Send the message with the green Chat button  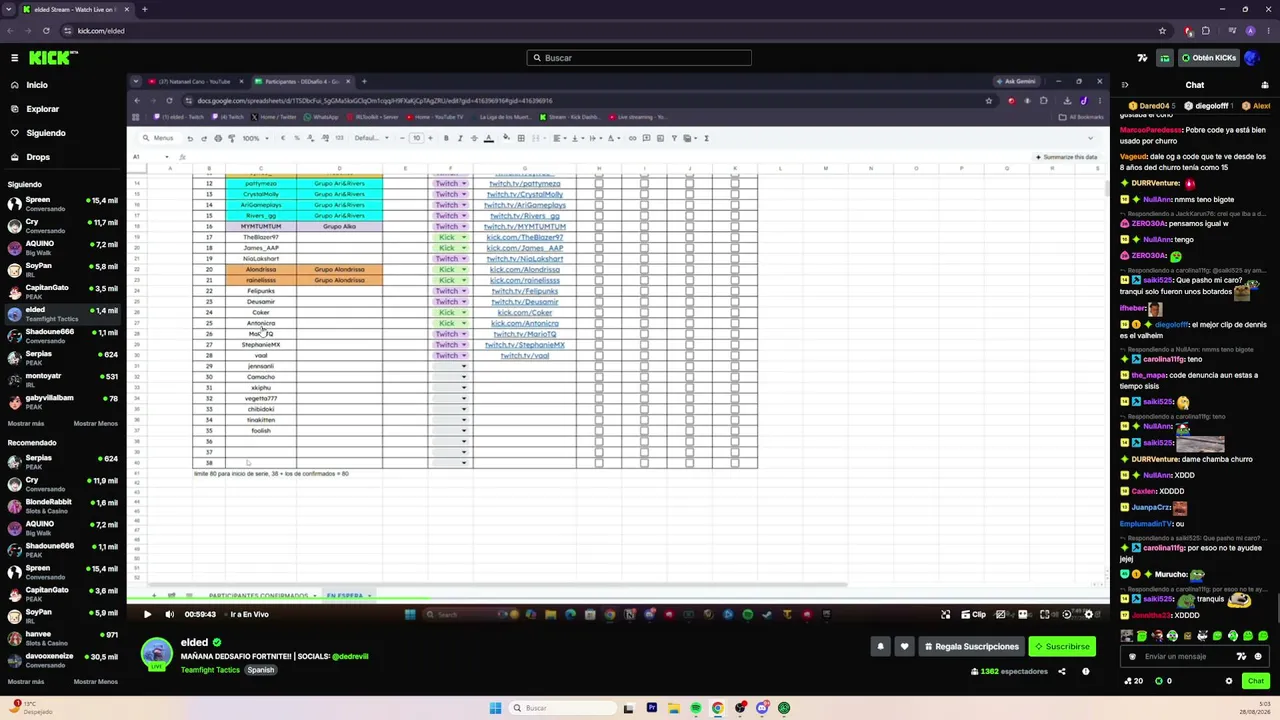coord(1256,681)
